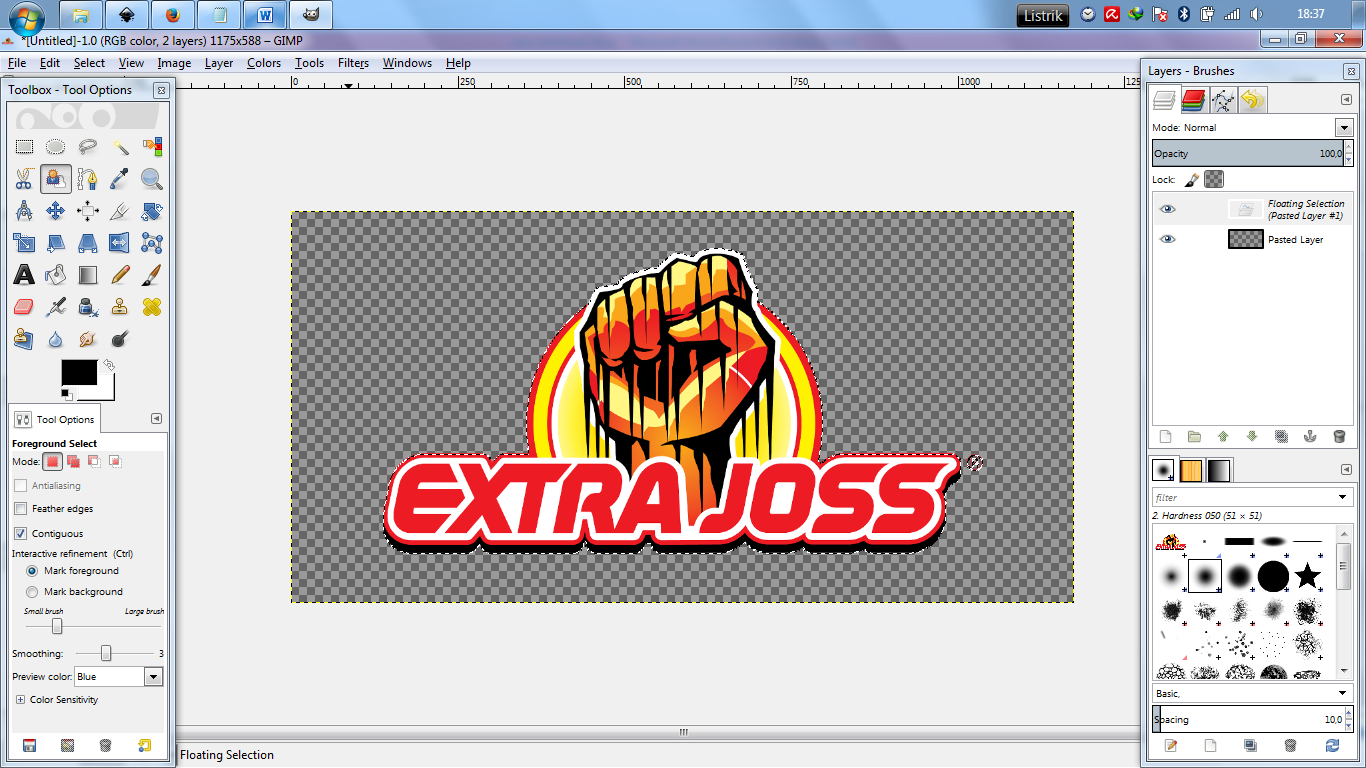Screen dimensions: 1366x768
Task: Uncheck the Contiguous checkbox
Action: point(21,533)
